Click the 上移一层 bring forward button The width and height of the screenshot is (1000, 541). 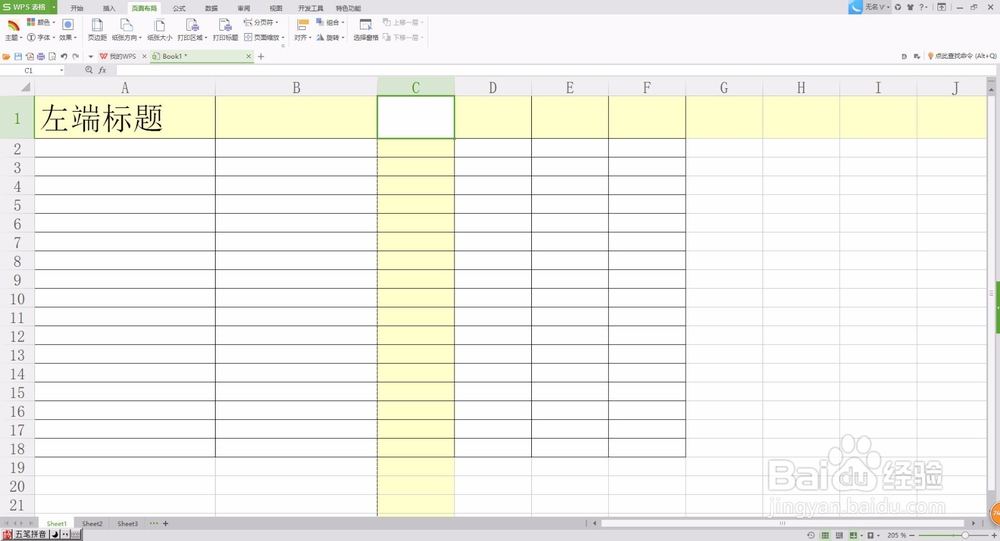click(x=403, y=22)
